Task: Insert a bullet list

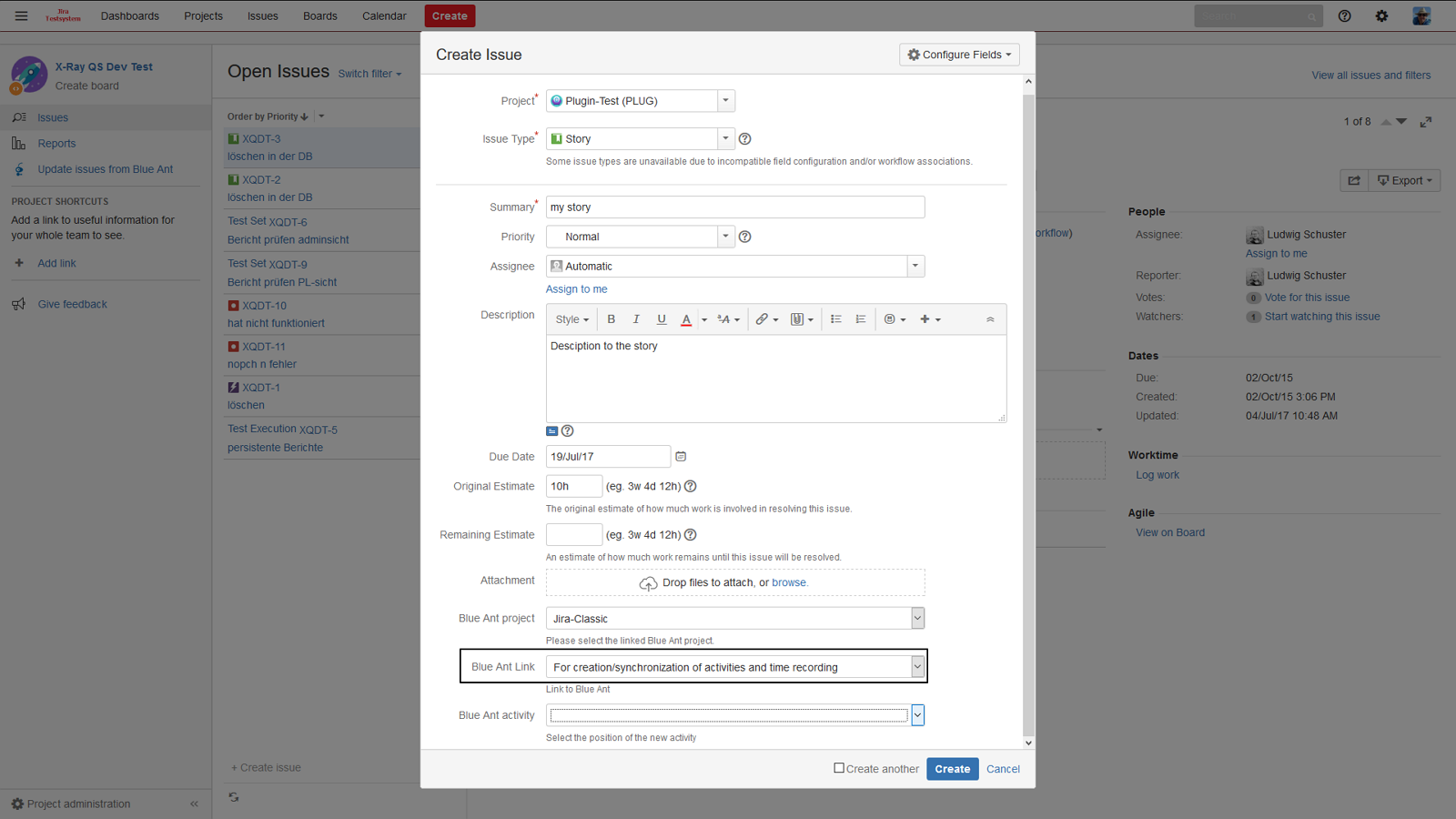Action: (835, 319)
